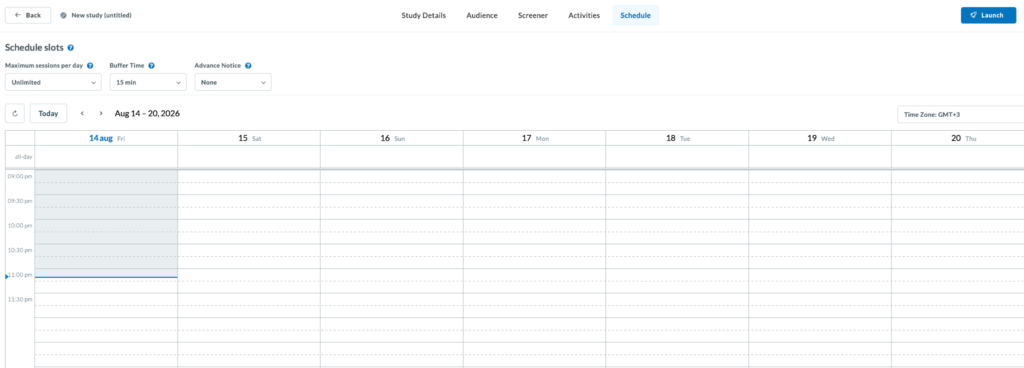Click the 18 Tue column header
The height and width of the screenshot is (368, 1024).
[x=677, y=138]
